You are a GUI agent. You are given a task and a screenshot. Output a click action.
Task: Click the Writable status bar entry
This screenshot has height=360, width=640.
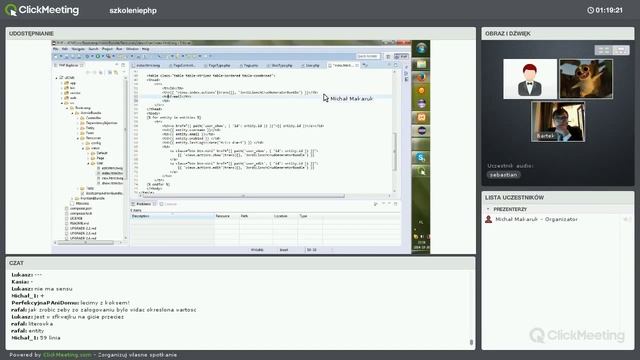coord(257,250)
